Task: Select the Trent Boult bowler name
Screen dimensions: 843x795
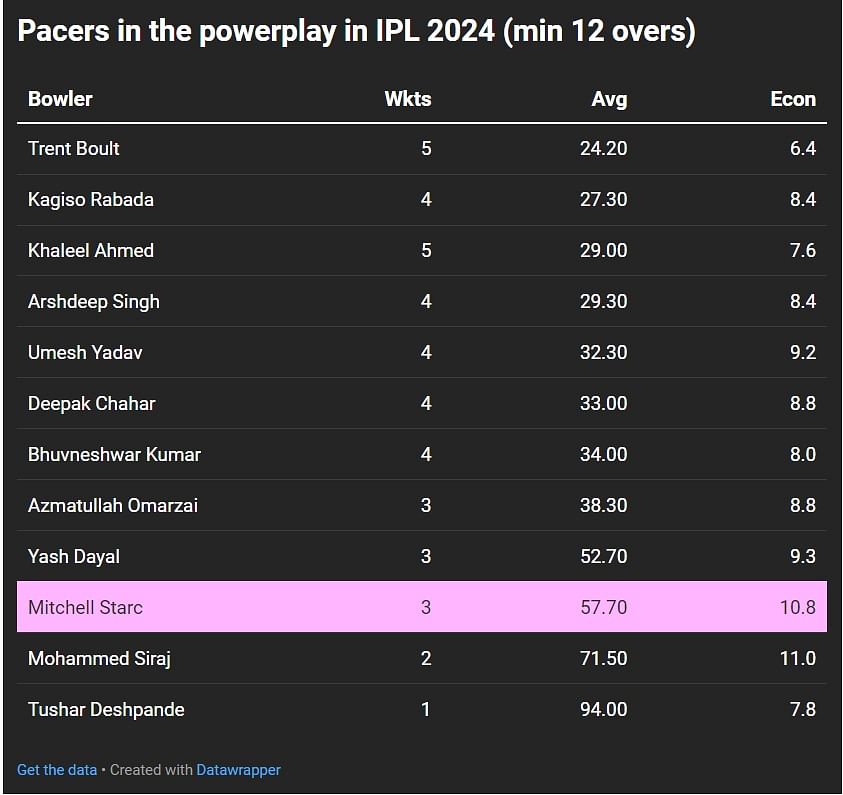Action: pos(74,149)
